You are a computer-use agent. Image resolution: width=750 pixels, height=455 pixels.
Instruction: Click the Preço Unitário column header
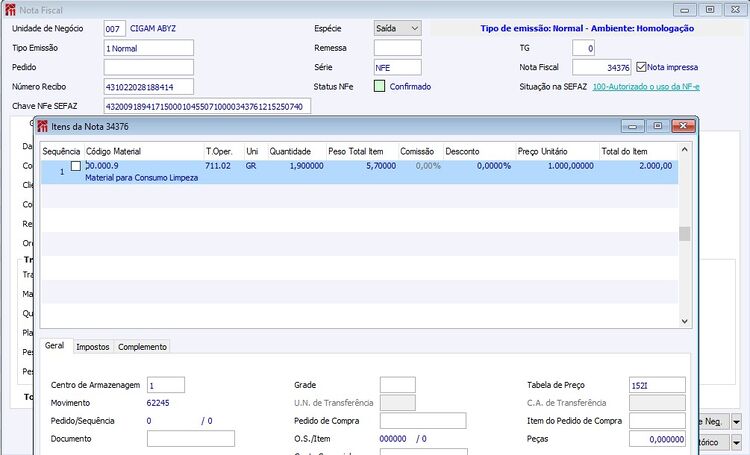557,151
